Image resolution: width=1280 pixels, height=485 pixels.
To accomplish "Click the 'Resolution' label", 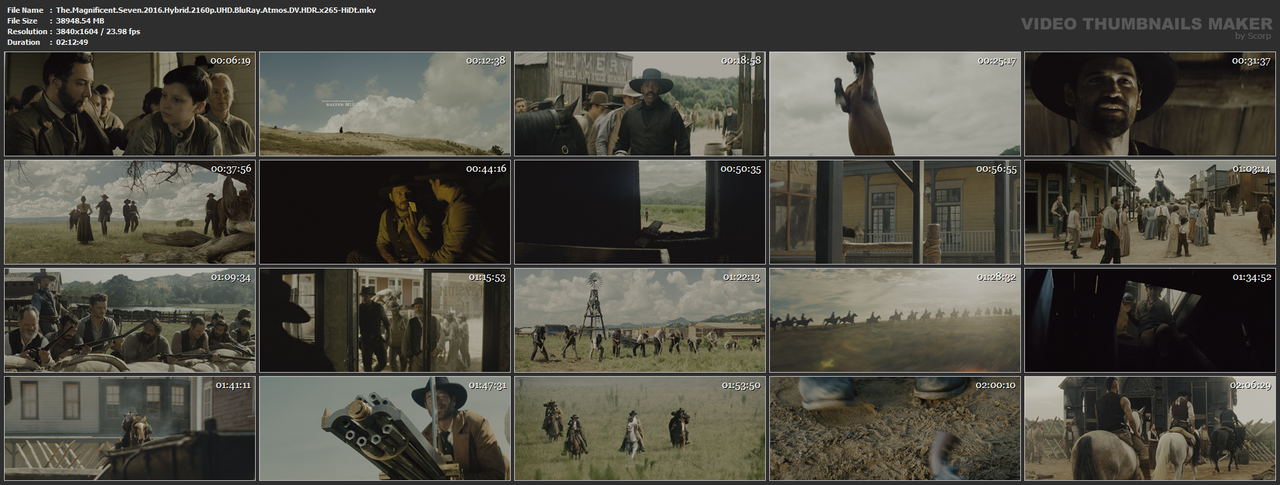I will 25,31.
